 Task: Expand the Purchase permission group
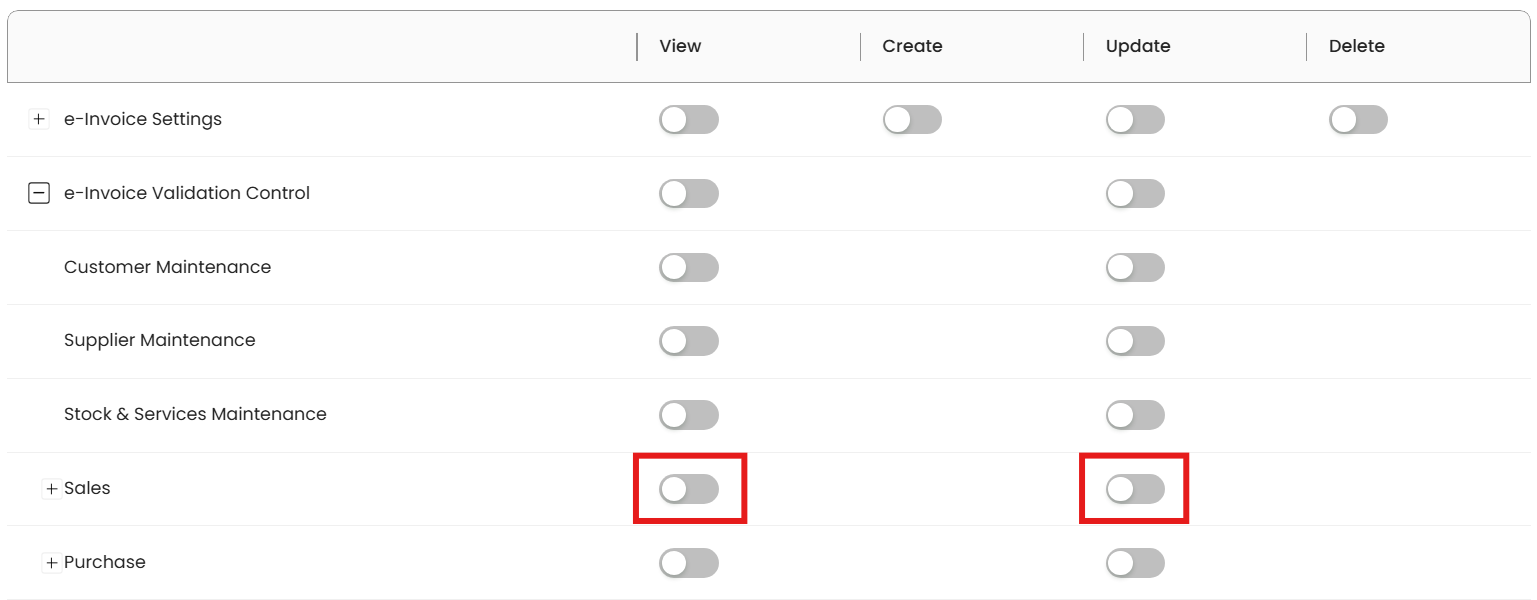coord(52,563)
